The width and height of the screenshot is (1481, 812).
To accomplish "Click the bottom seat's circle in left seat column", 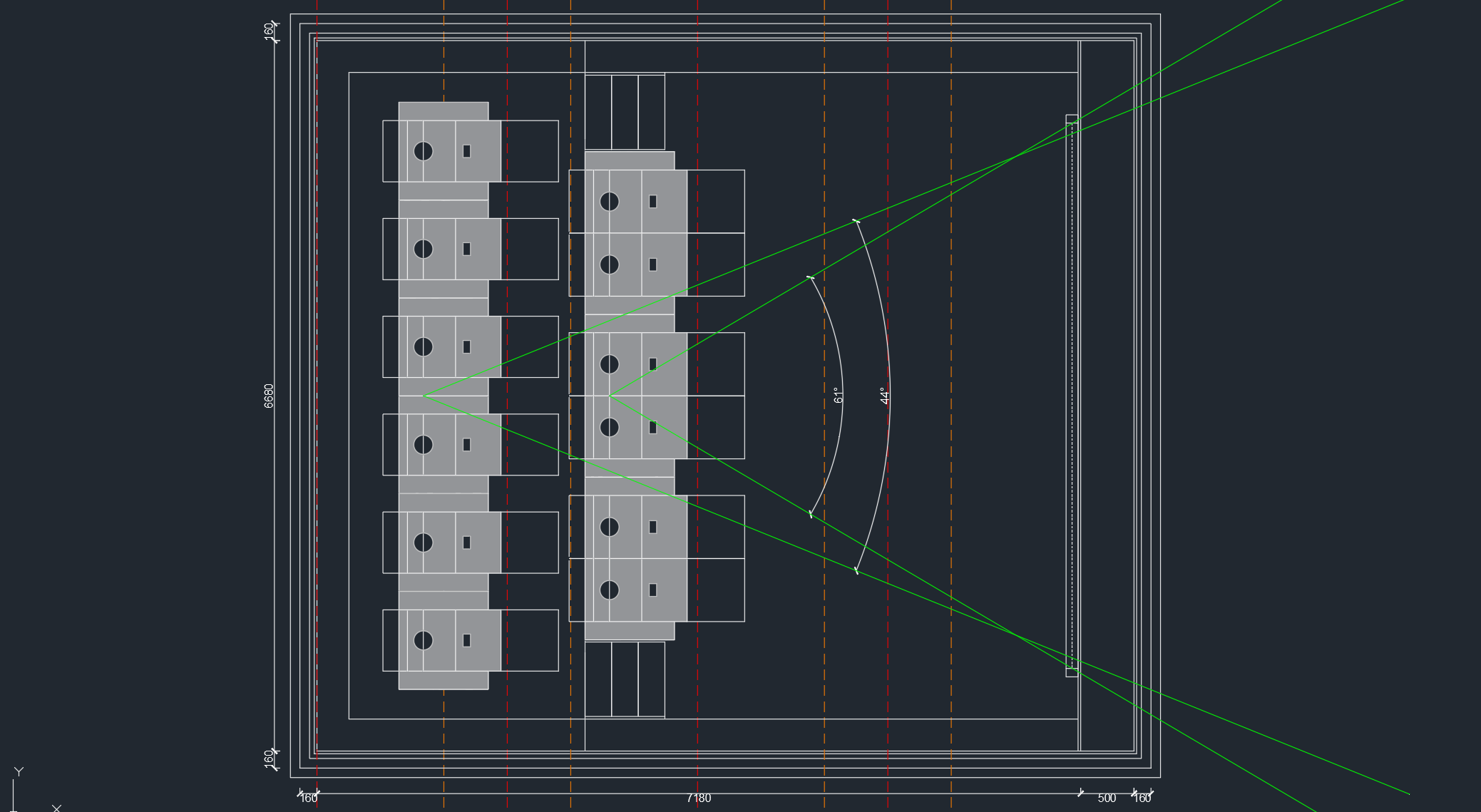I will pyautogui.click(x=424, y=640).
